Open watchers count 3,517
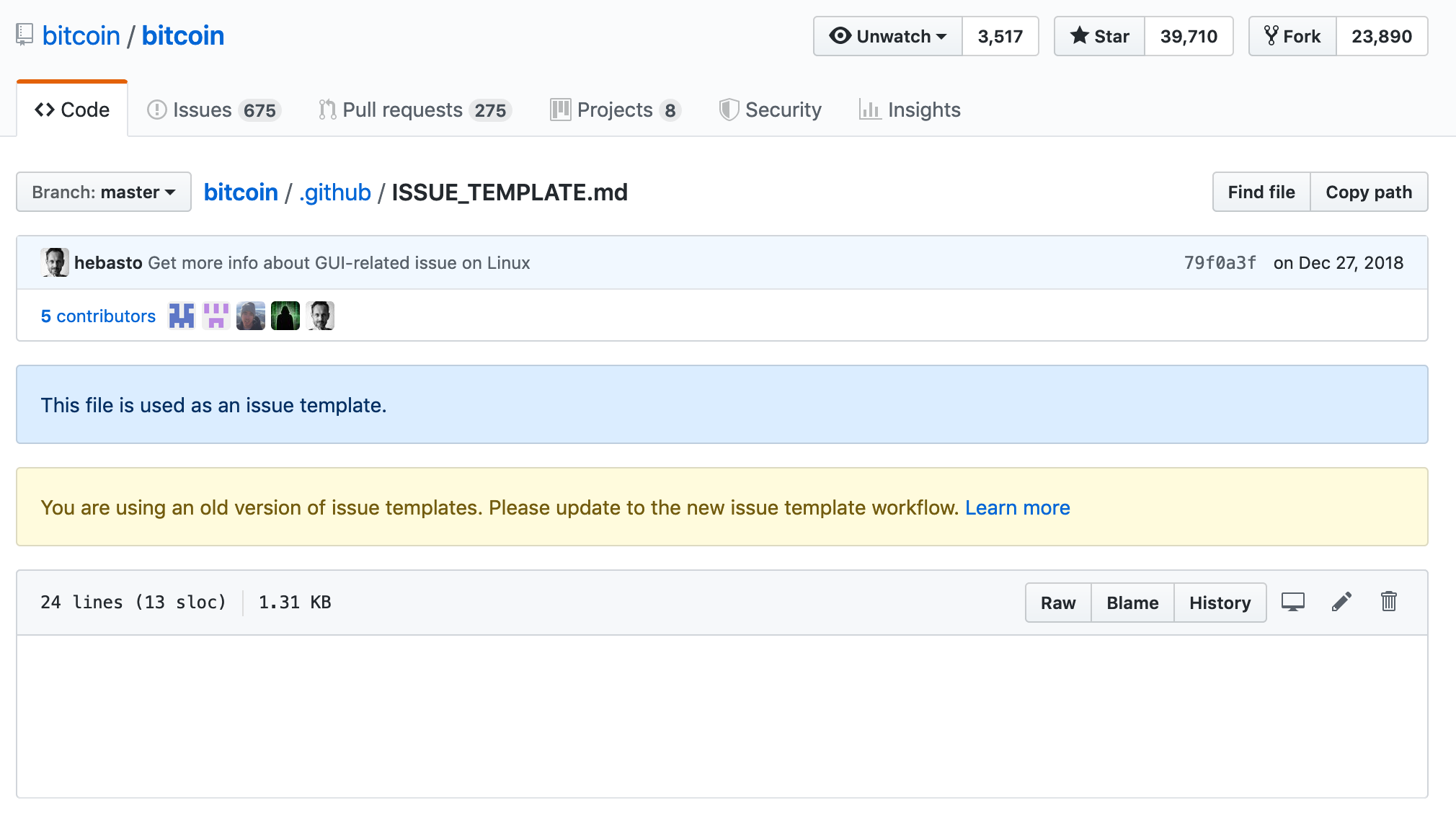The width and height of the screenshot is (1456, 813). click(1000, 36)
